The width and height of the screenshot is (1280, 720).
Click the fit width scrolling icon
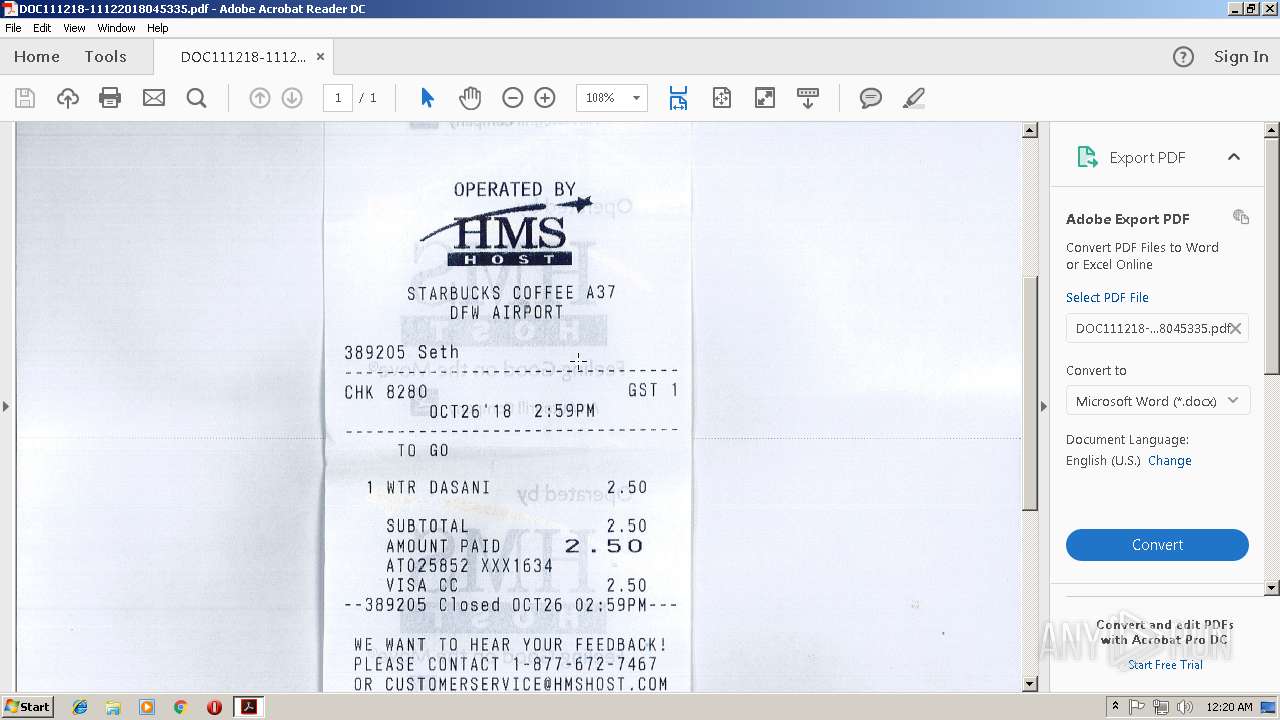(x=678, y=98)
